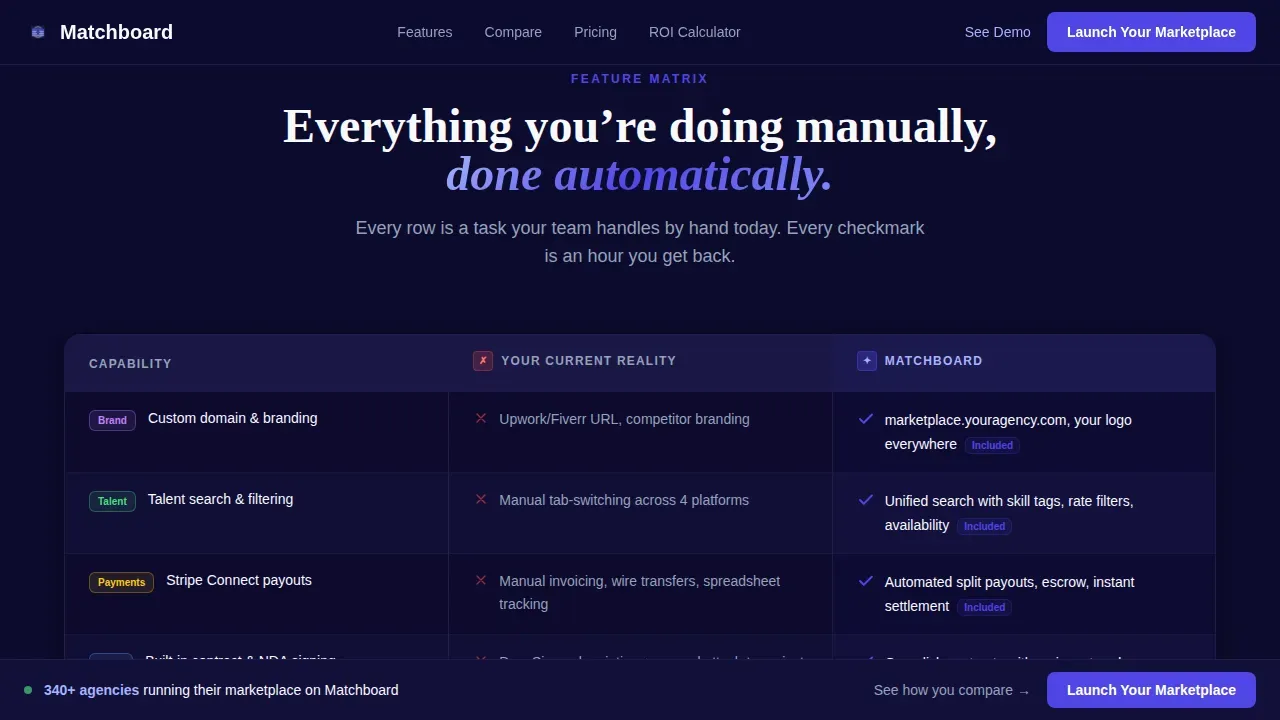Click the X icon beside Manual invoicing
This screenshot has width=1280, height=720.
coord(481,581)
